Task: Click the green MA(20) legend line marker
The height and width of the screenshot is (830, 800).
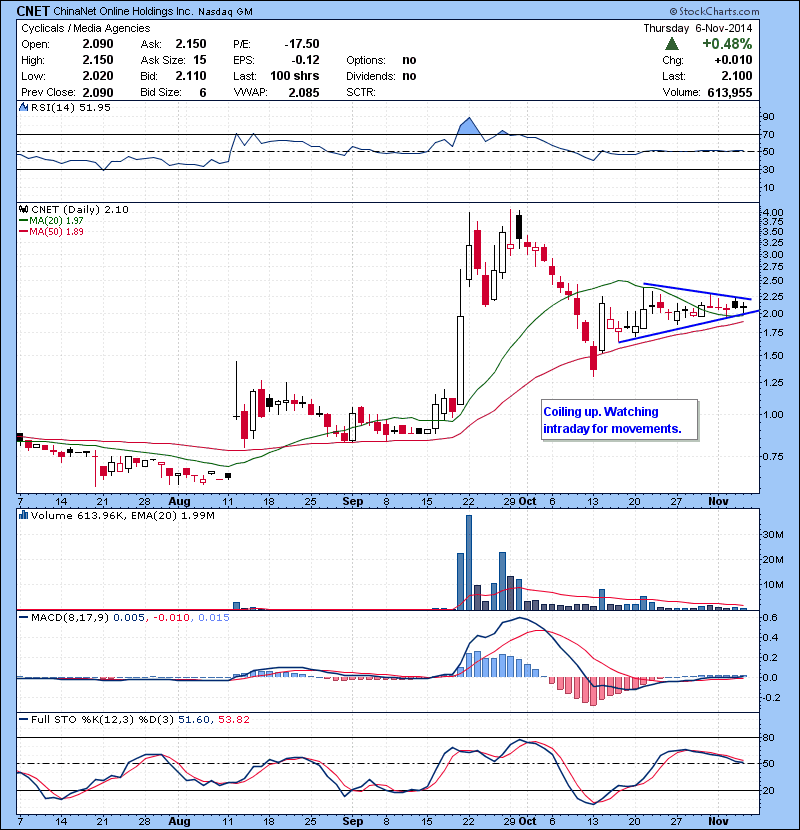Action: point(23,221)
